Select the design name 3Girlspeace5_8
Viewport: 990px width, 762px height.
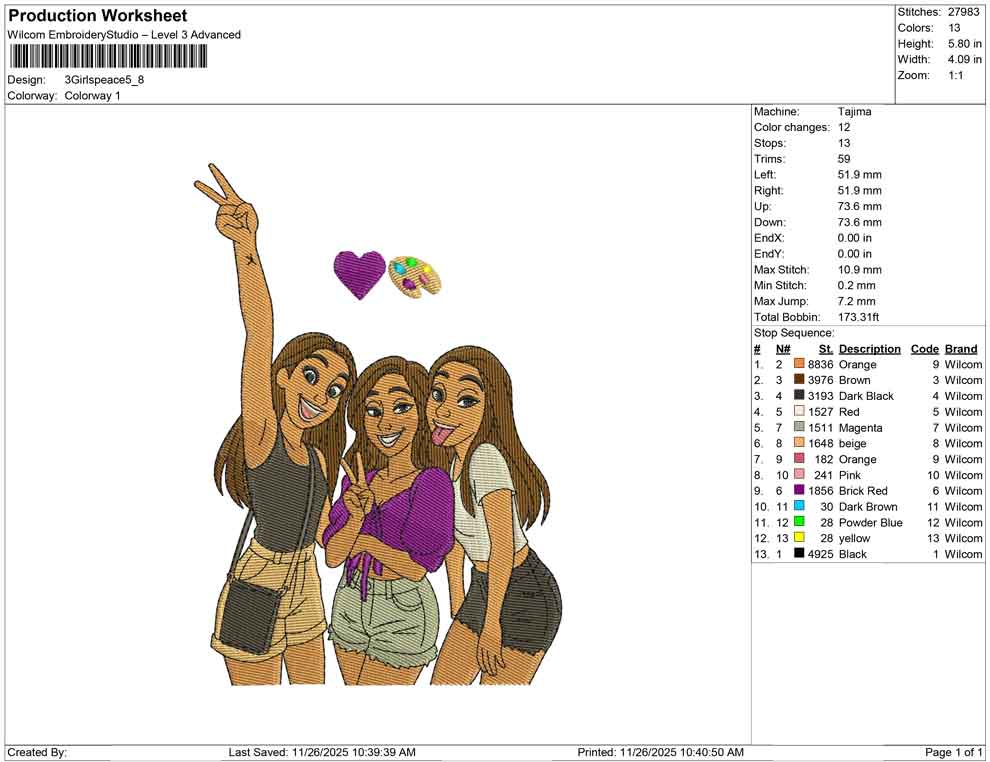coord(103,80)
